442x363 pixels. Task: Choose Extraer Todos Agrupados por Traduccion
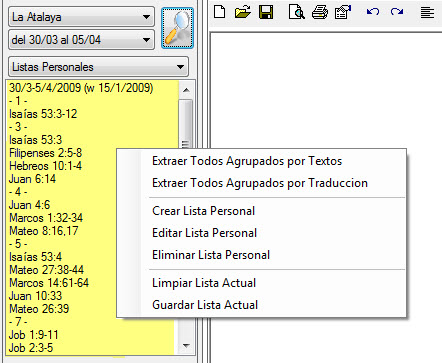point(260,183)
